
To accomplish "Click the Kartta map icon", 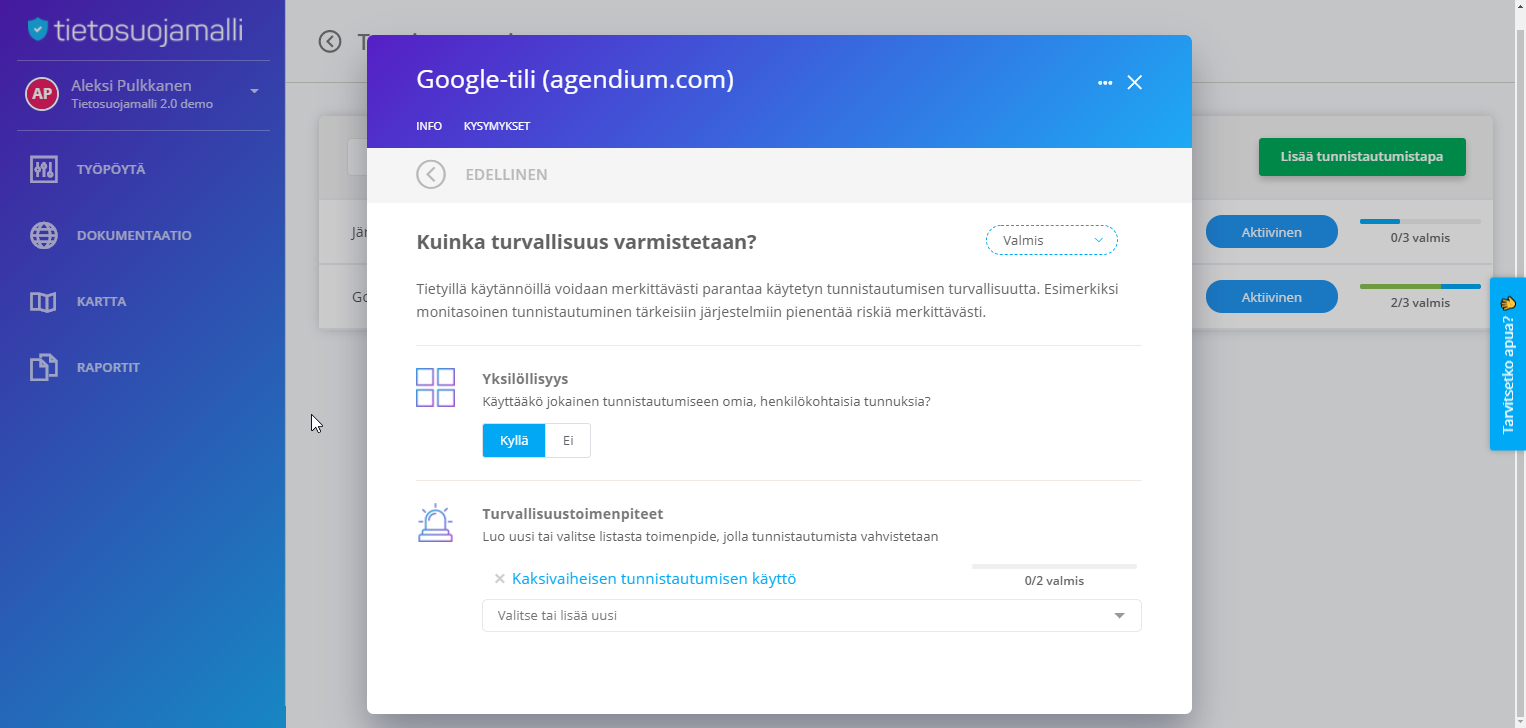I will click(x=43, y=302).
